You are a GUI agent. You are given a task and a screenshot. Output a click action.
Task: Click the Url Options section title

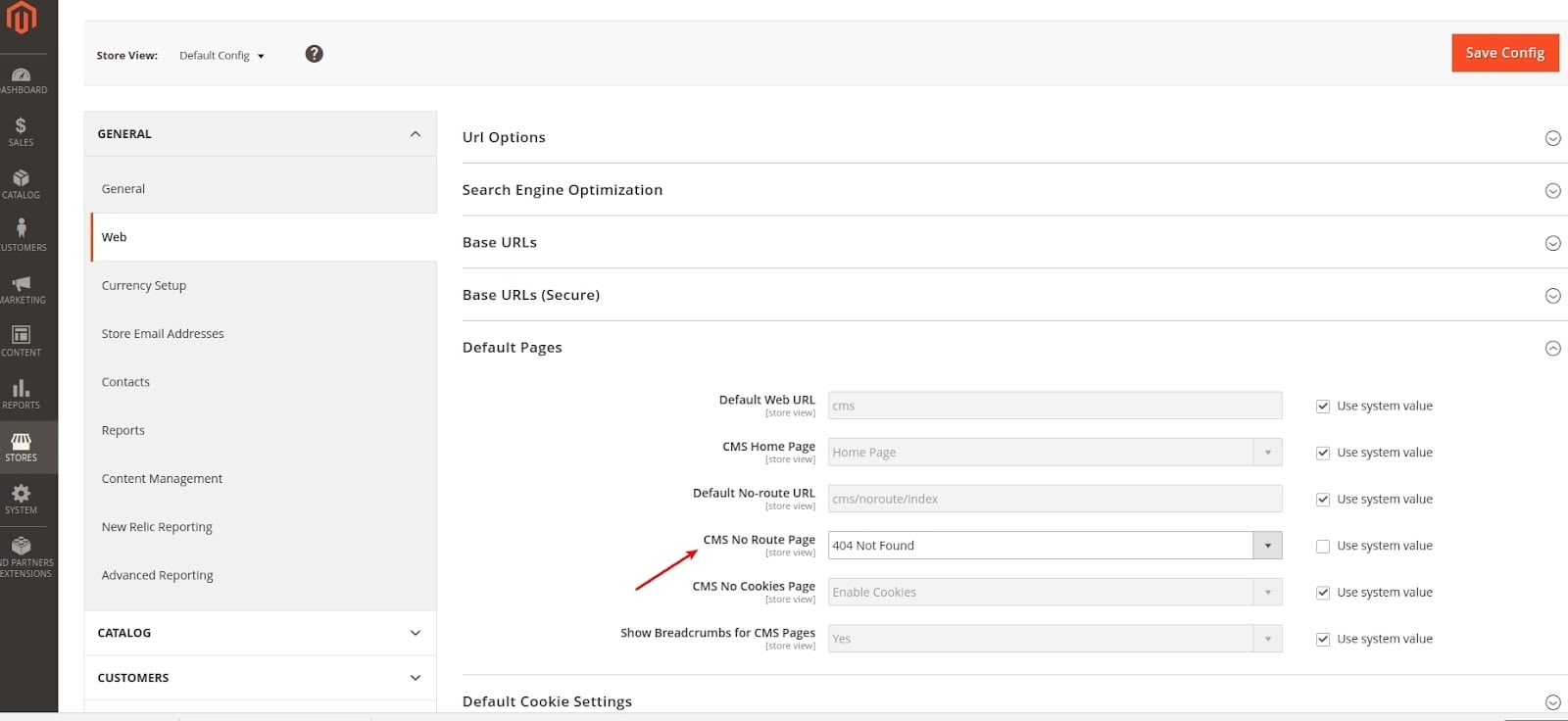click(x=504, y=138)
